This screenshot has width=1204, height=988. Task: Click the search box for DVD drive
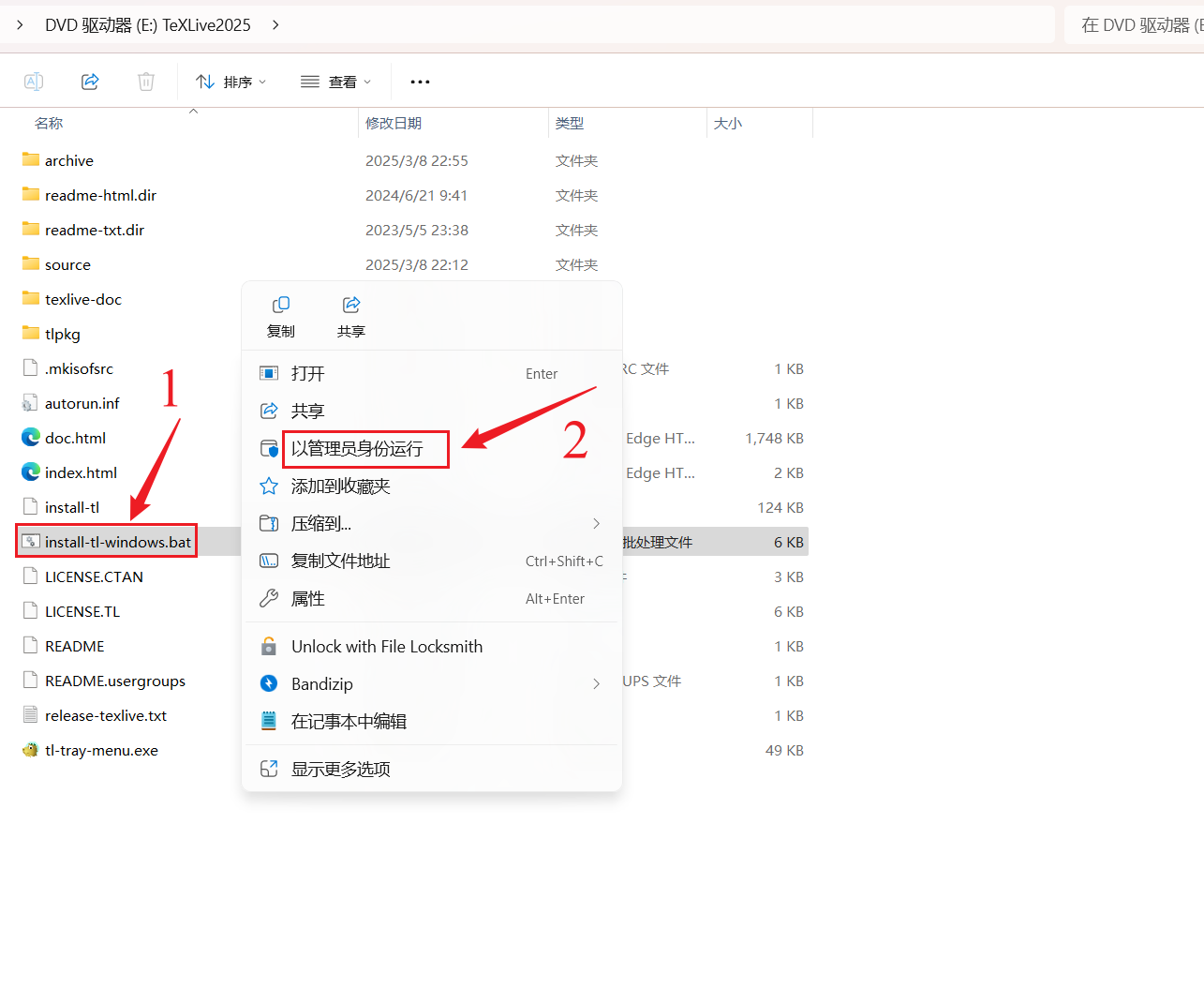1134,25
